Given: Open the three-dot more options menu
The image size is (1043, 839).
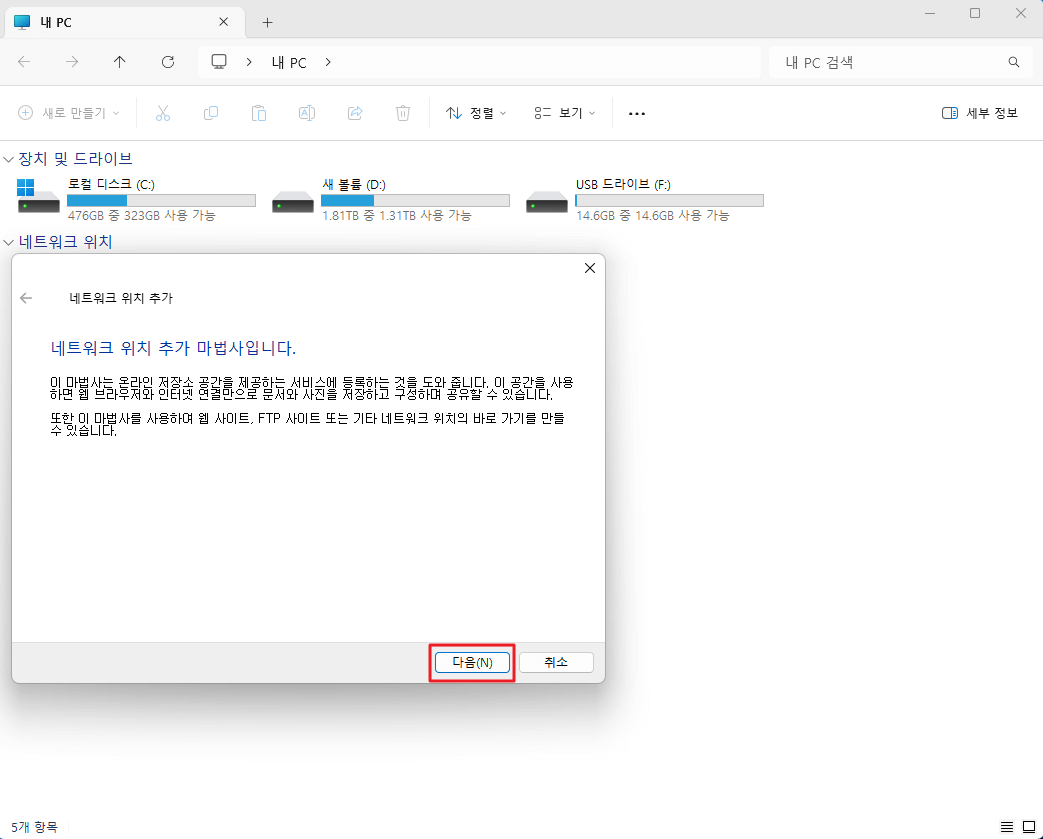Looking at the screenshot, I should point(637,114).
